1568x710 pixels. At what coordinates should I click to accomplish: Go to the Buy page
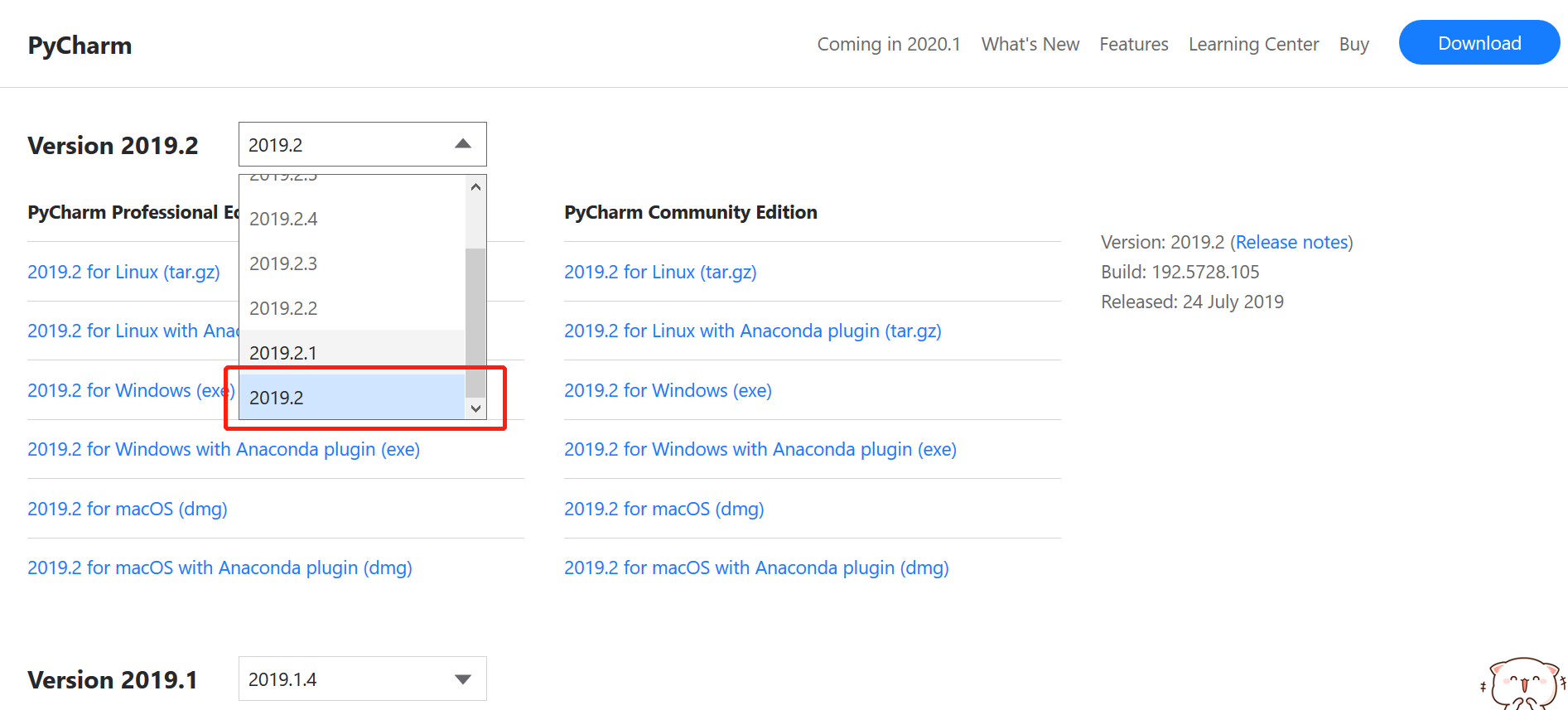point(1354,44)
